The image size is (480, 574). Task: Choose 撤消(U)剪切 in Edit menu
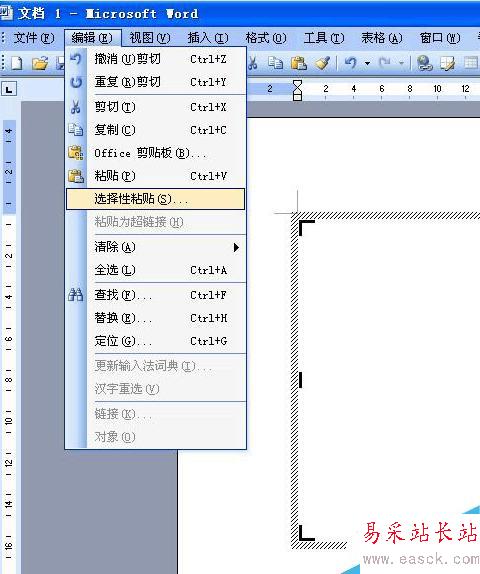[155, 59]
